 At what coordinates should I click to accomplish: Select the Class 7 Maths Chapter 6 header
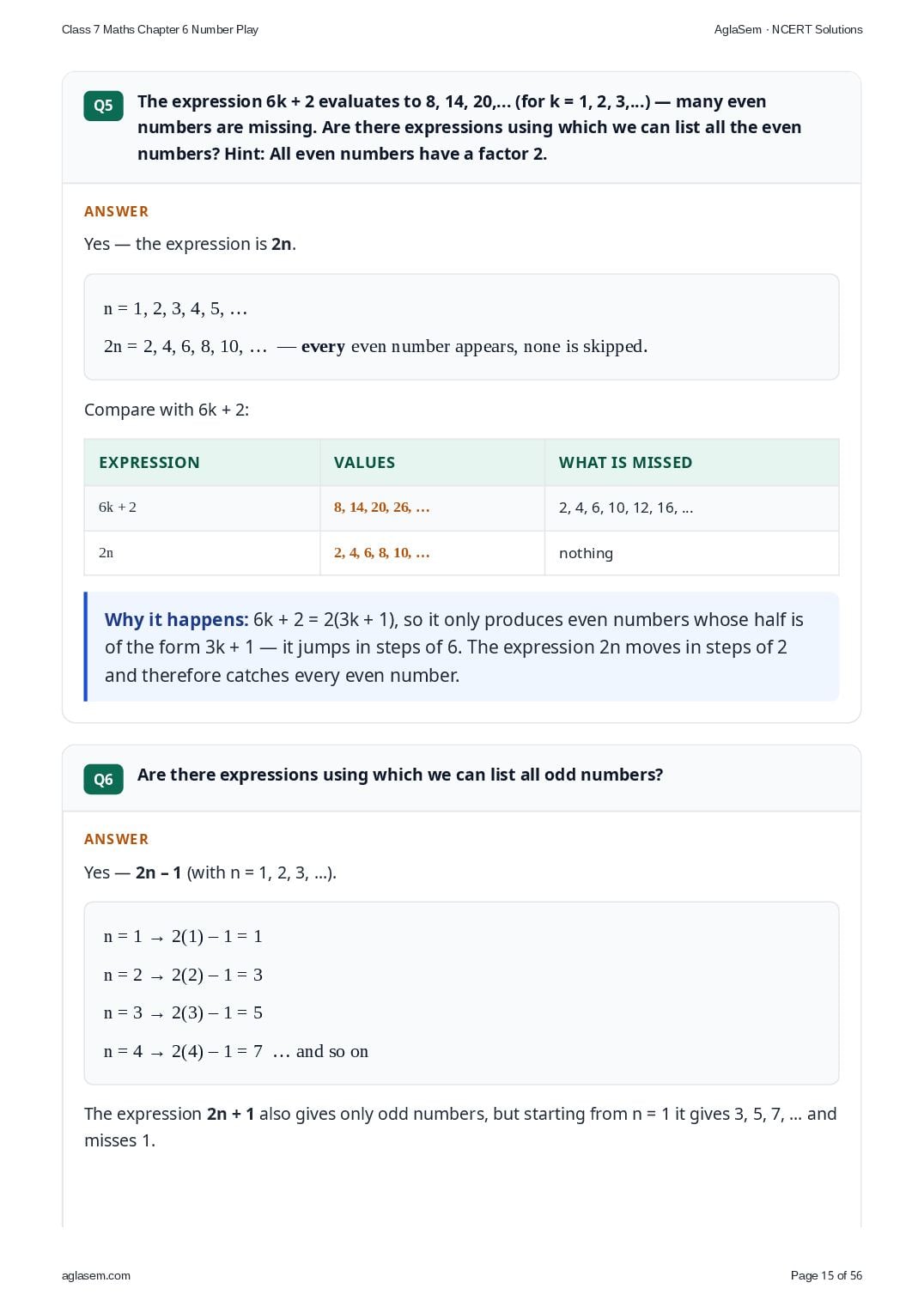click(x=160, y=29)
